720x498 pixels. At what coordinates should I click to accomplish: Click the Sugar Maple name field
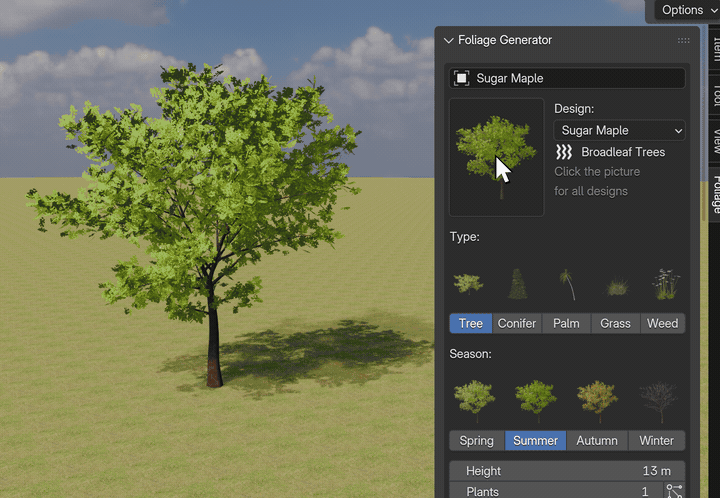567,78
